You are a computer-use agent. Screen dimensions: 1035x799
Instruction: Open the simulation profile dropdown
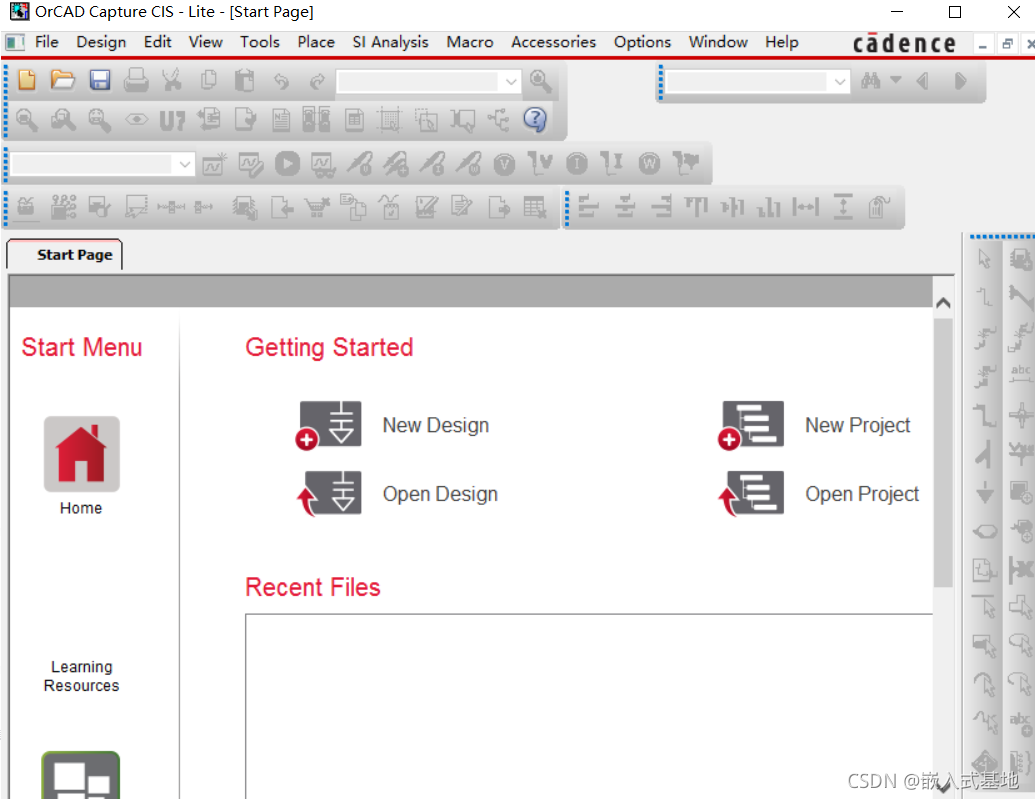(185, 164)
